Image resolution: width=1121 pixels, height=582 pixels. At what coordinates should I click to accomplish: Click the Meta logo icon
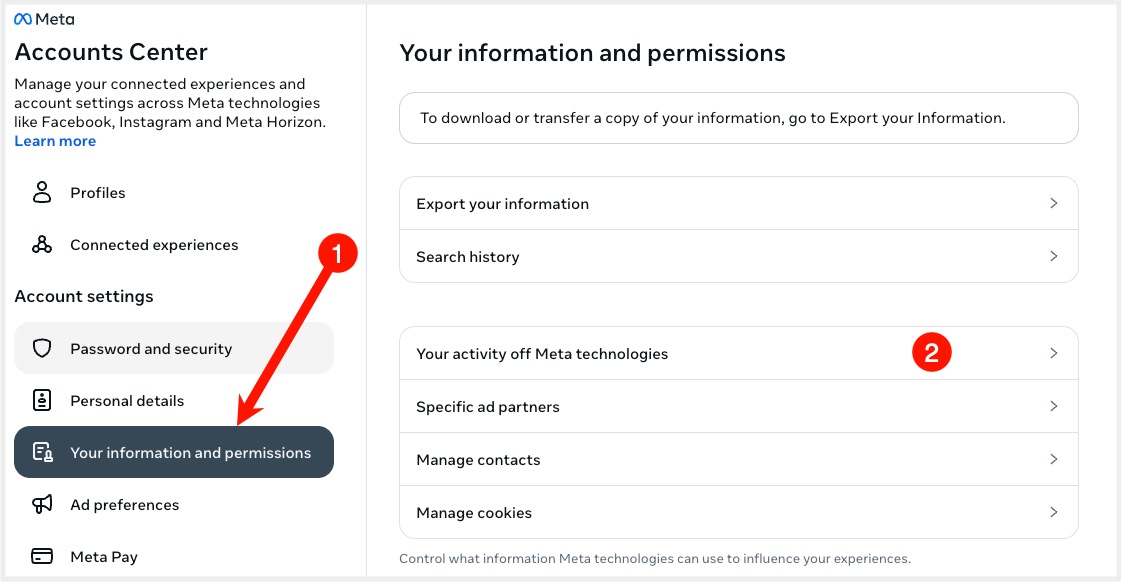pos(23,19)
